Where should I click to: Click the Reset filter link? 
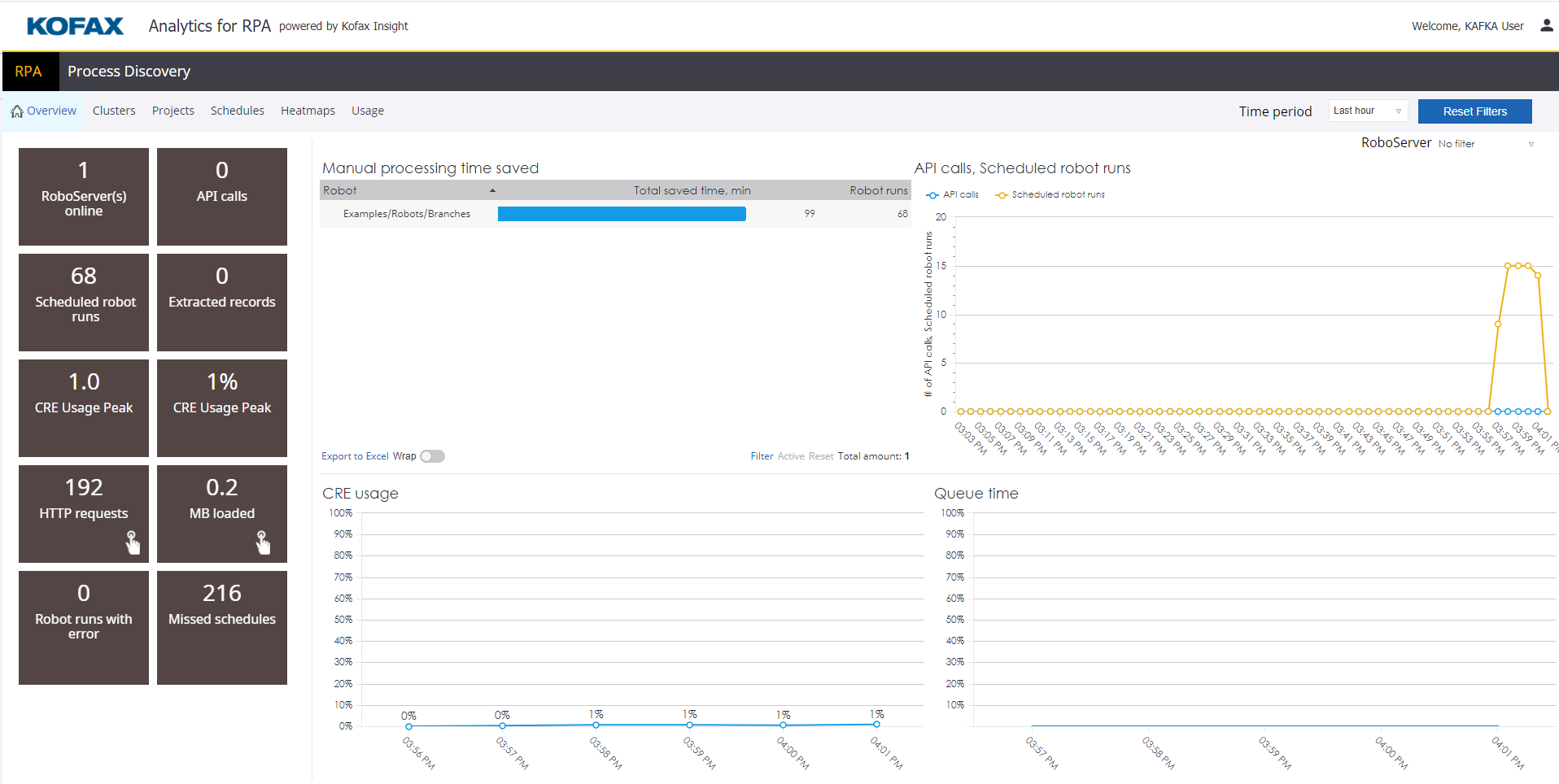click(x=820, y=456)
